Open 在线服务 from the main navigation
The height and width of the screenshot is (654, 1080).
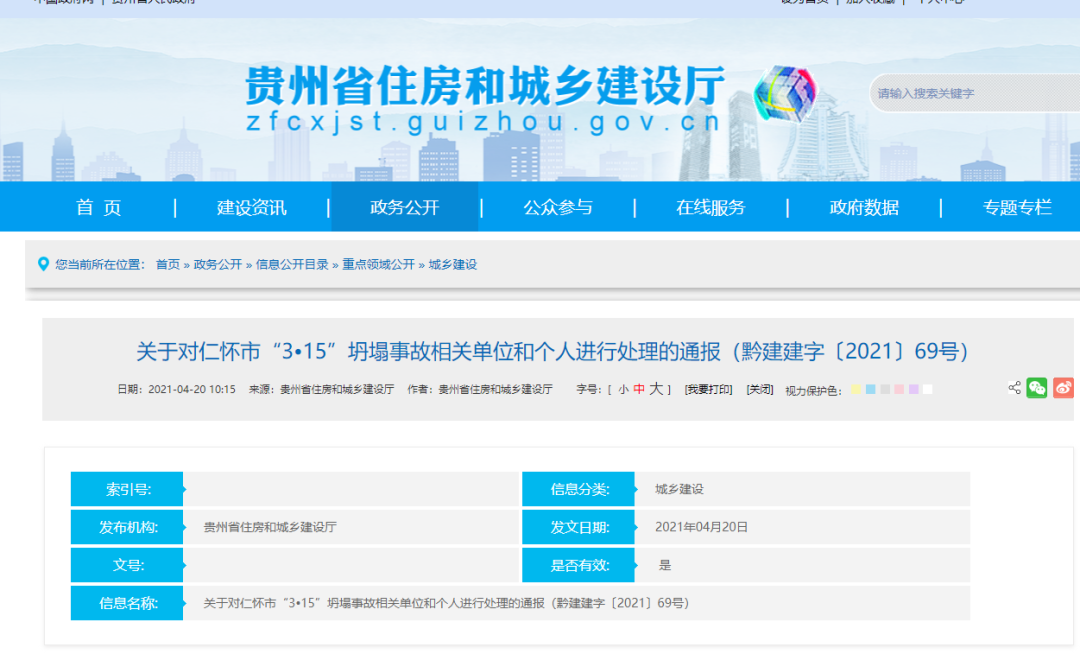pyautogui.click(x=710, y=208)
